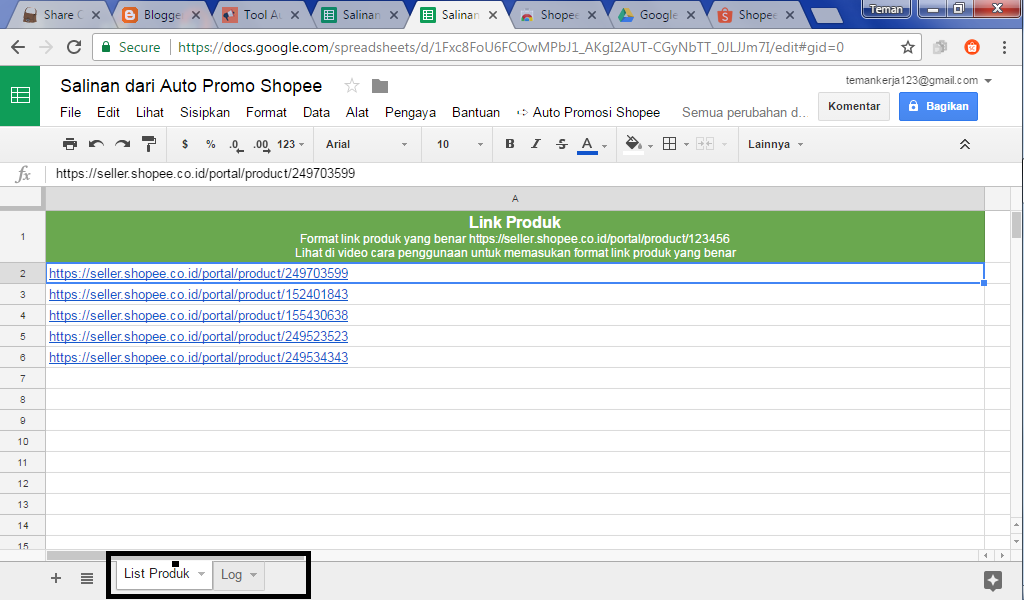
Task: Star the spreadsheet document
Action: [x=351, y=86]
